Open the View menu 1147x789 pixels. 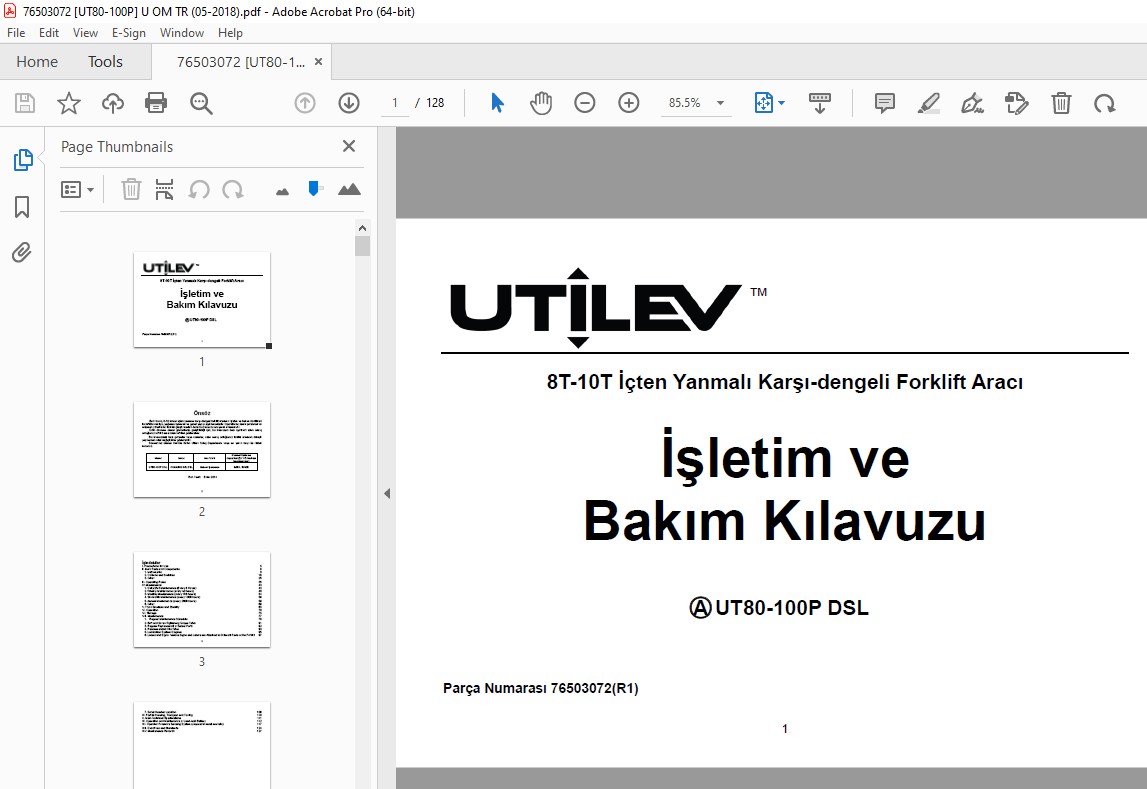click(86, 33)
